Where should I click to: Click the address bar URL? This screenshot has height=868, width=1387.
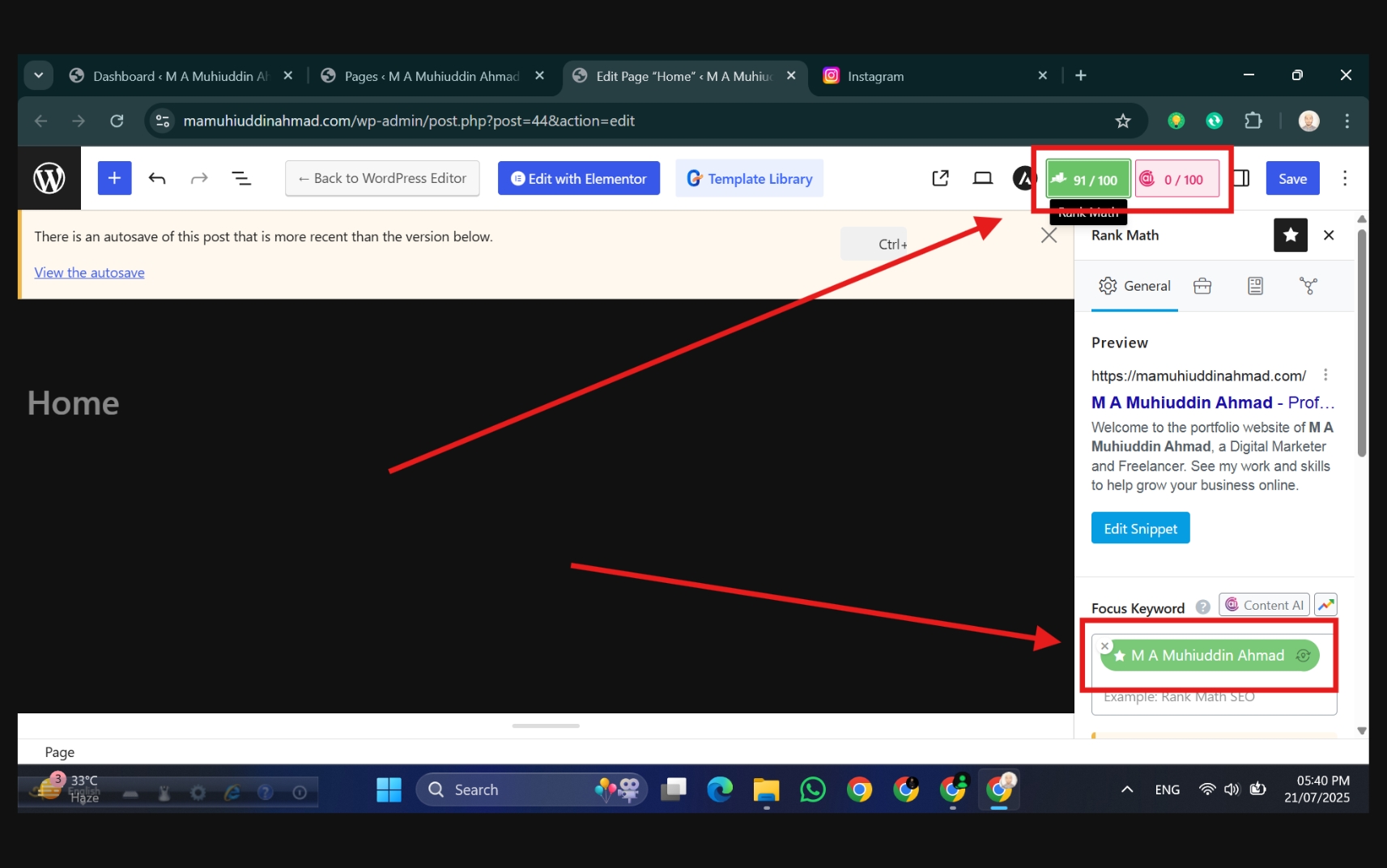pyautogui.click(x=409, y=121)
